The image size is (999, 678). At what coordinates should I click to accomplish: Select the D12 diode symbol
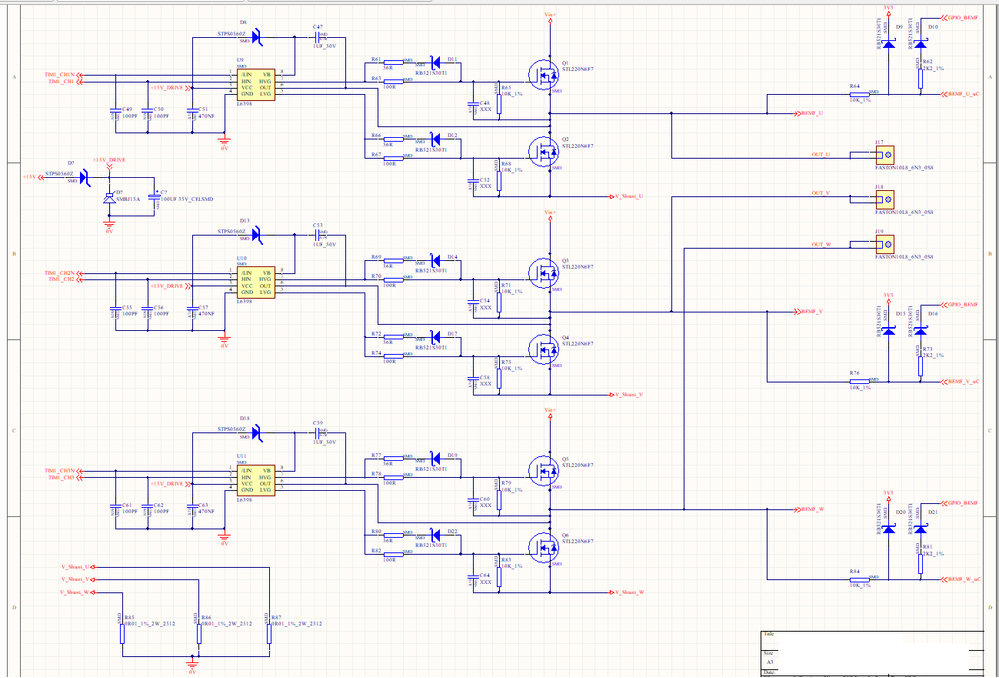pos(436,138)
